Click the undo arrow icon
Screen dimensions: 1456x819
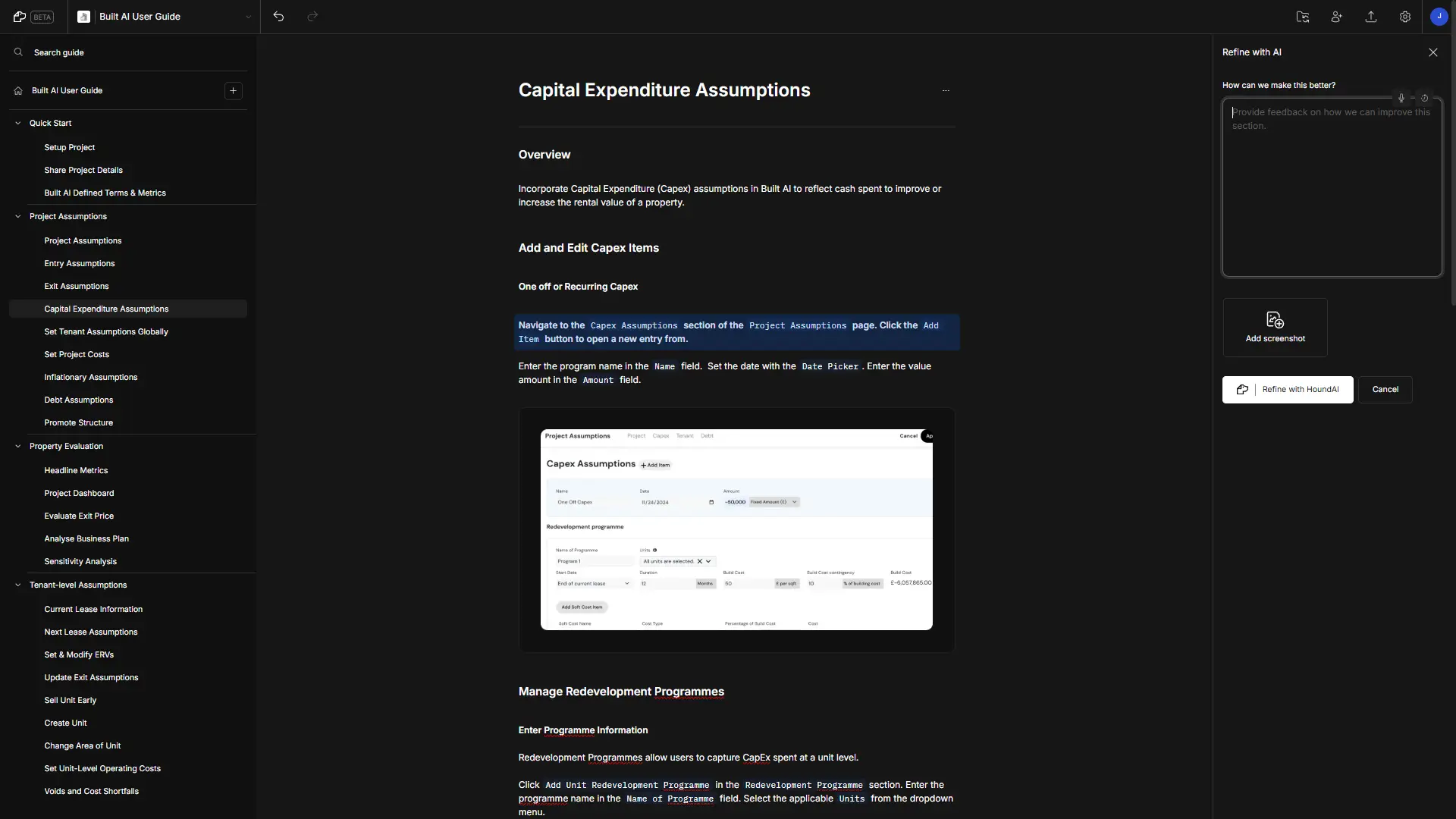(x=279, y=16)
